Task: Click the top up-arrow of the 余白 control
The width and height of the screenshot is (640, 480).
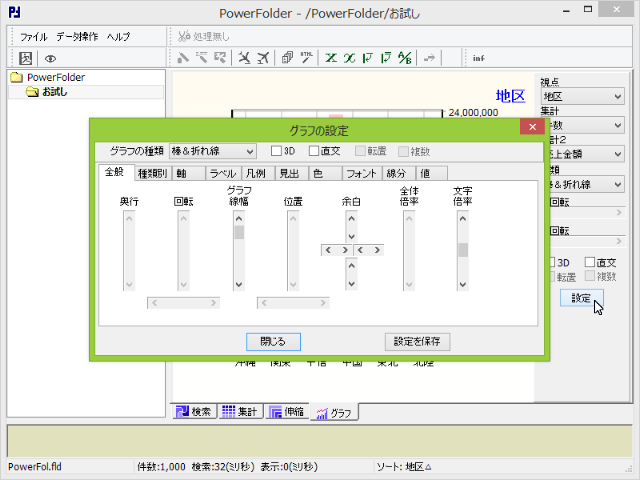Action: [x=351, y=218]
